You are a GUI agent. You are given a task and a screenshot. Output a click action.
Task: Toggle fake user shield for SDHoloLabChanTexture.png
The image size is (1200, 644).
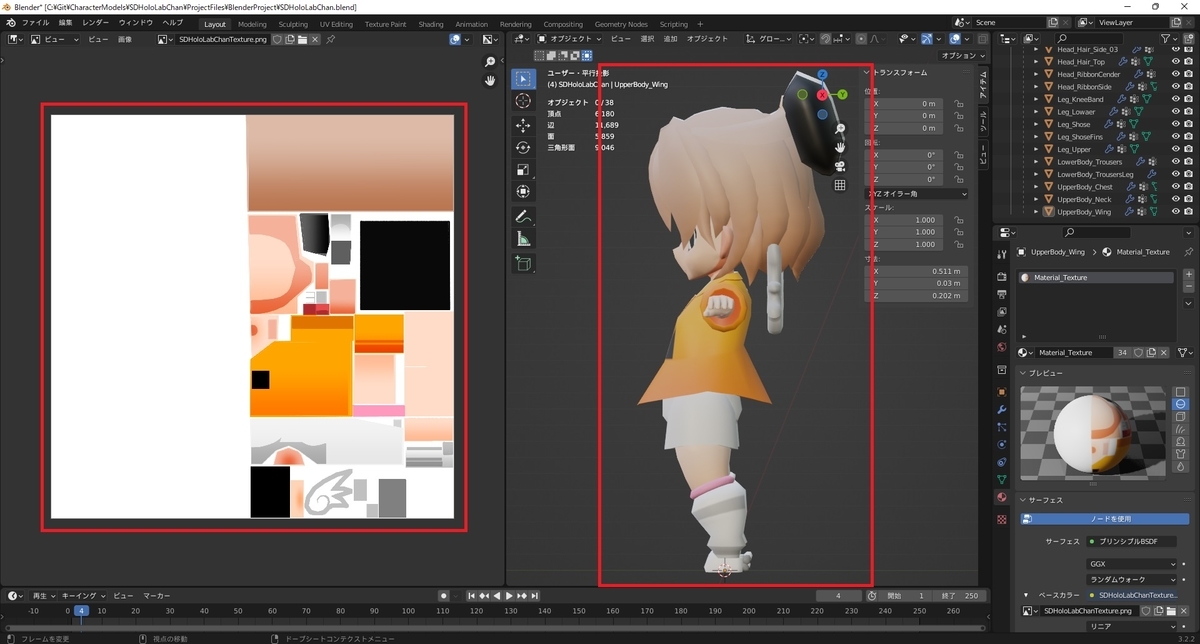click(x=276, y=40)
